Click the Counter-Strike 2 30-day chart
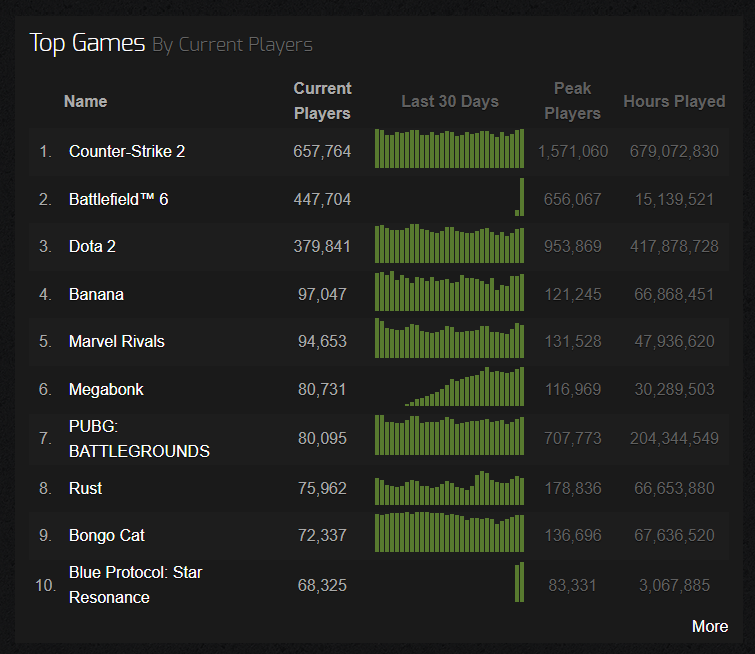This screenshot has height=654, width=755. pyautogui.click(x=449, y=148)
